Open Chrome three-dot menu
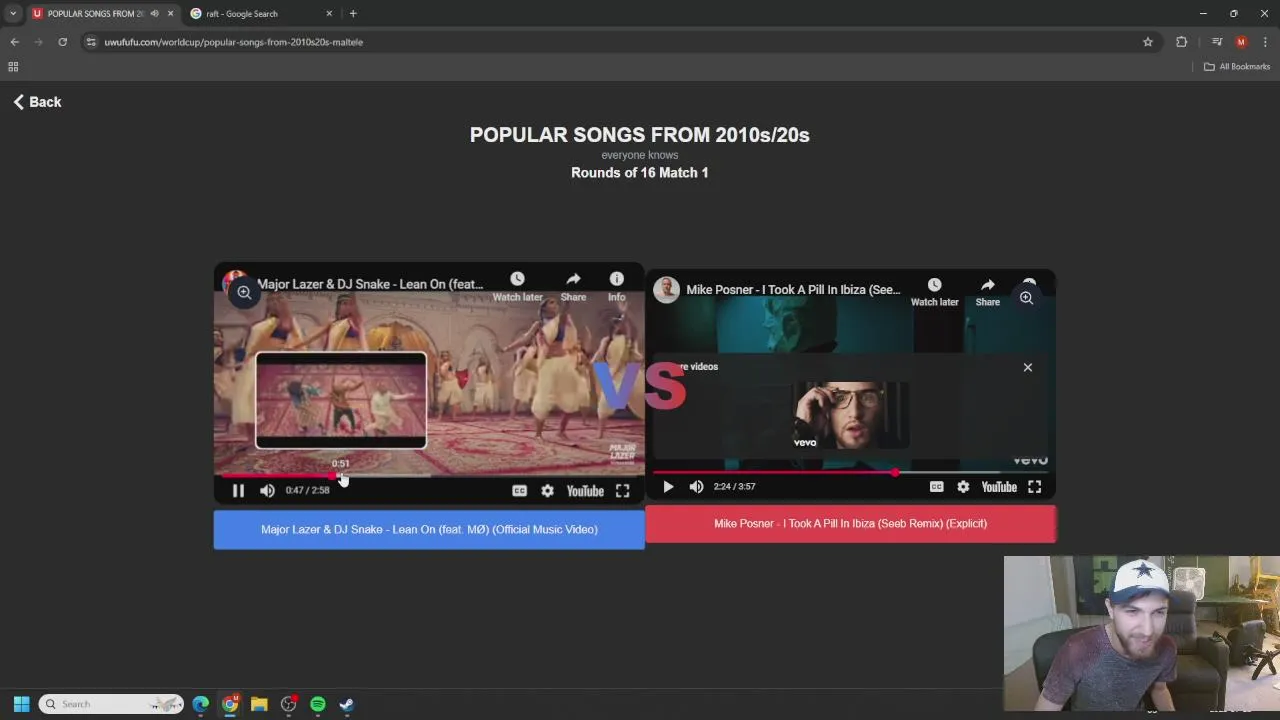The height and width of the screenshot is (720, 1280). [1266, 42]
